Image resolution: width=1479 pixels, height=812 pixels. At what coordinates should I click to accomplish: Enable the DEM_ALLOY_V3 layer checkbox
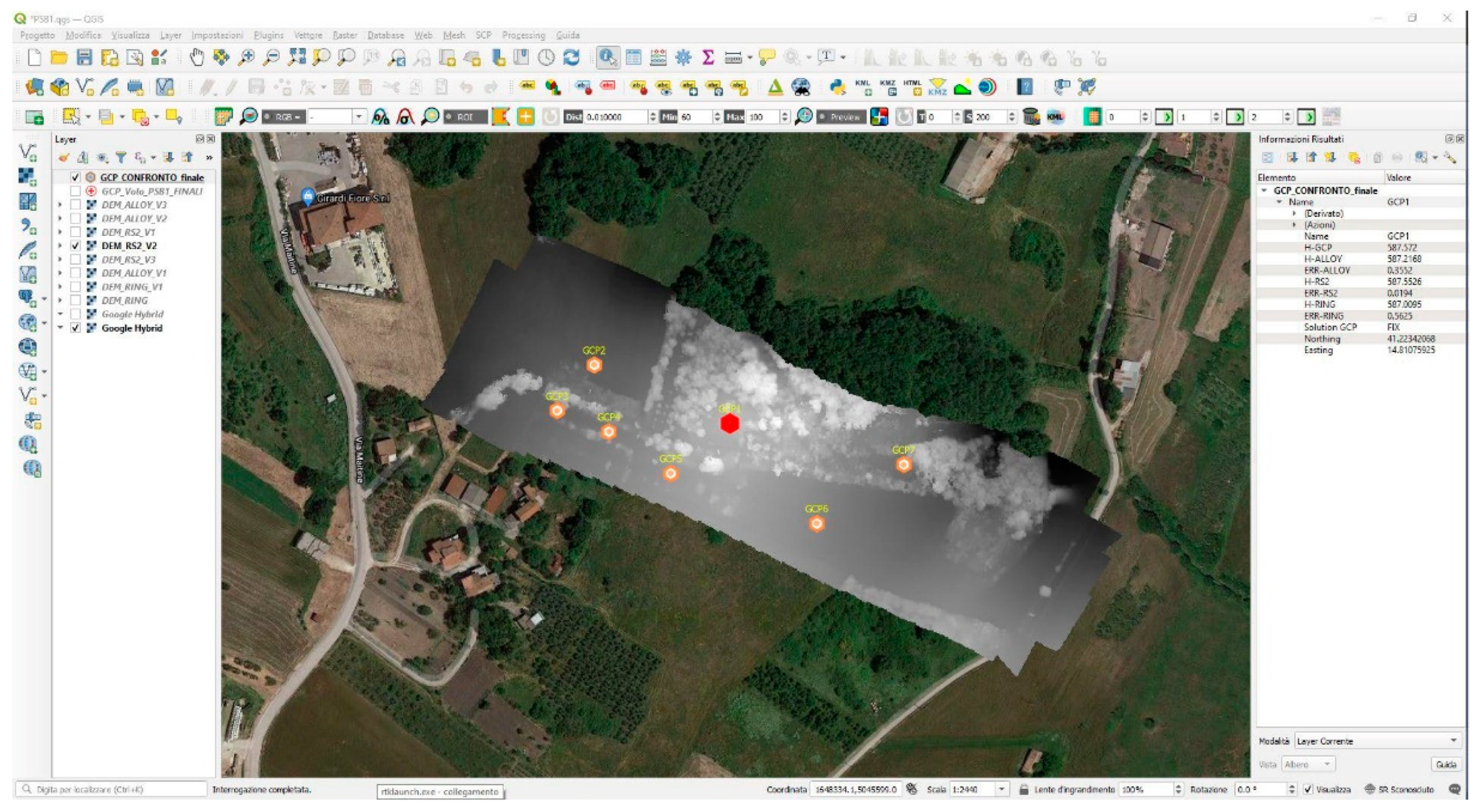click(x=75, y=205)
